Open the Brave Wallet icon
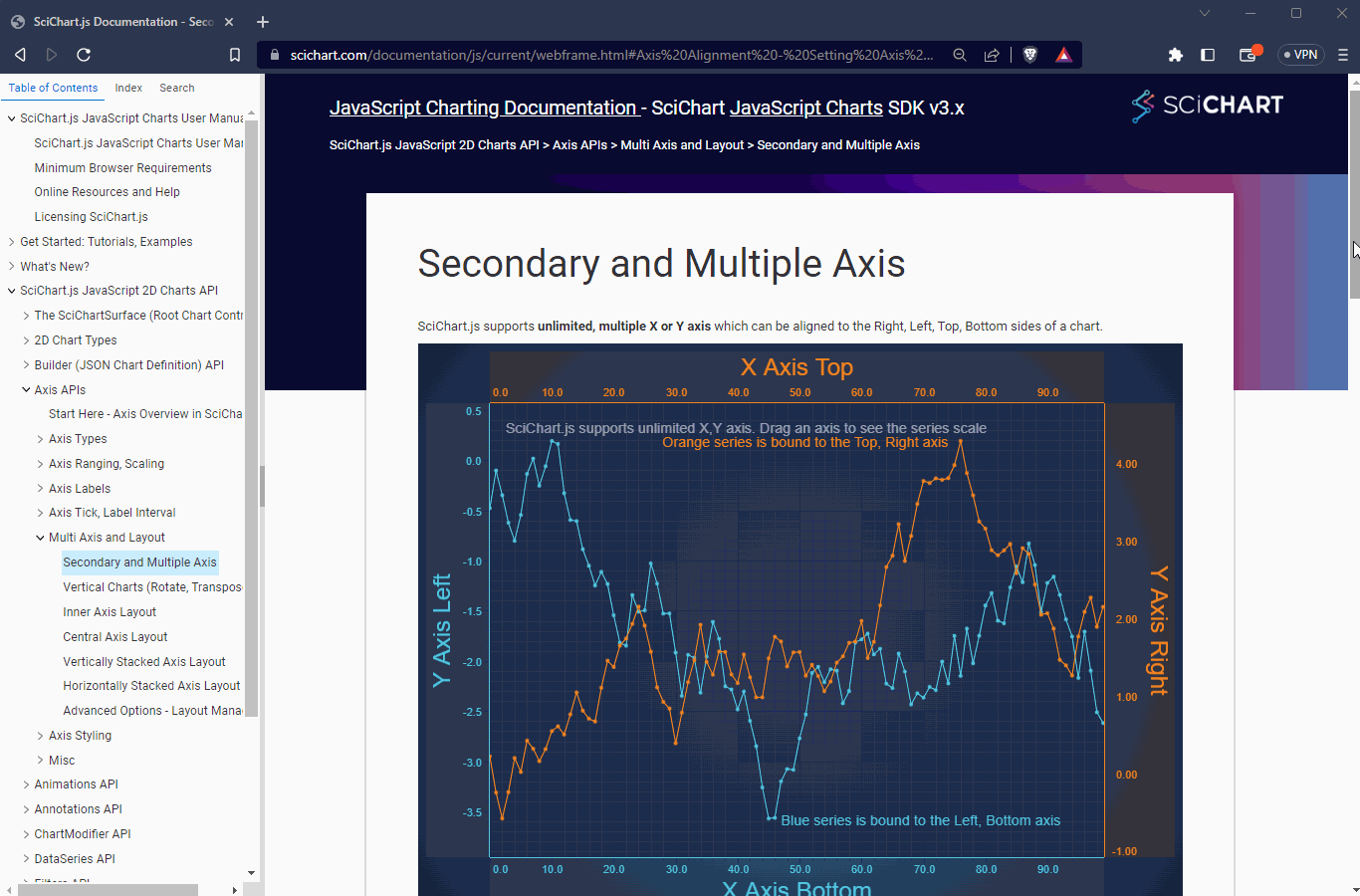 [1248, 55]
